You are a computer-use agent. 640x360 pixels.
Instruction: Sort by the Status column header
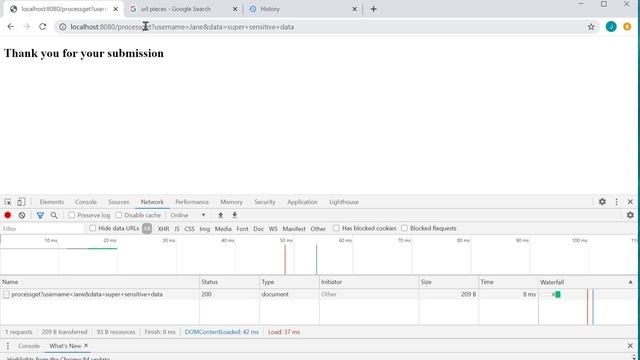[x=229, y=282]
